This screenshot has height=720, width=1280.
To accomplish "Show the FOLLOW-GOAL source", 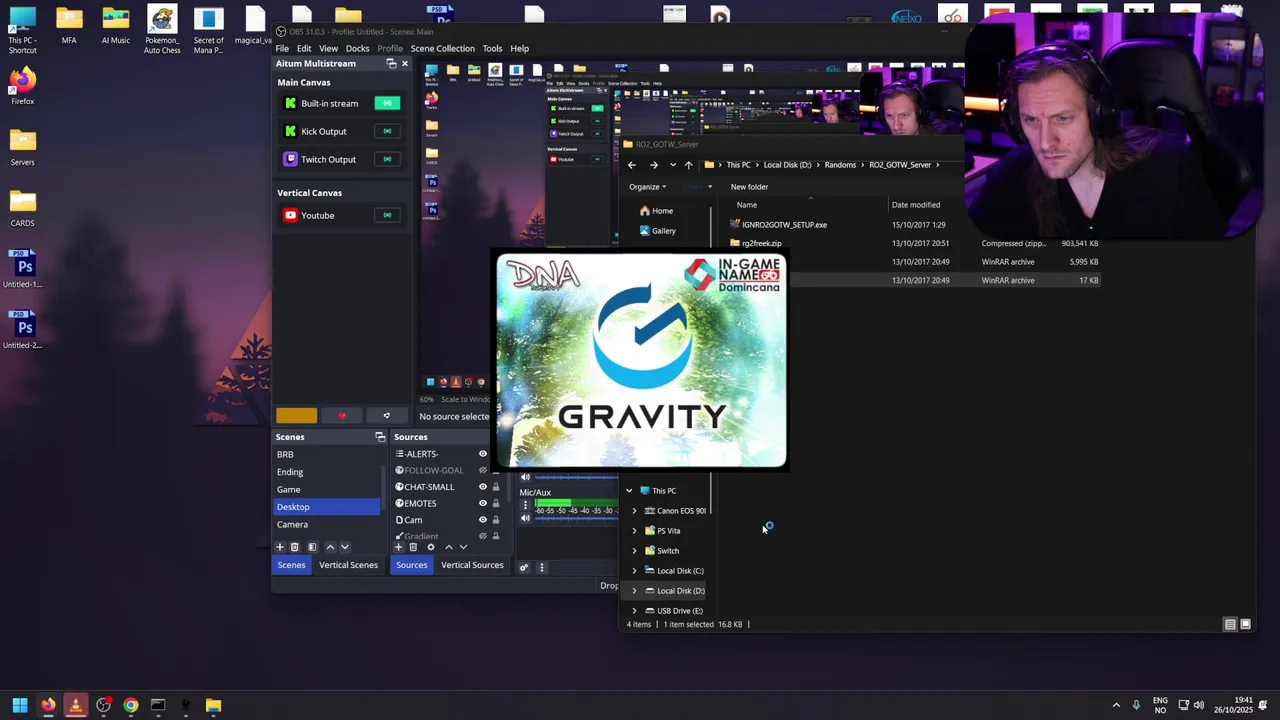I will click(483, 470).
